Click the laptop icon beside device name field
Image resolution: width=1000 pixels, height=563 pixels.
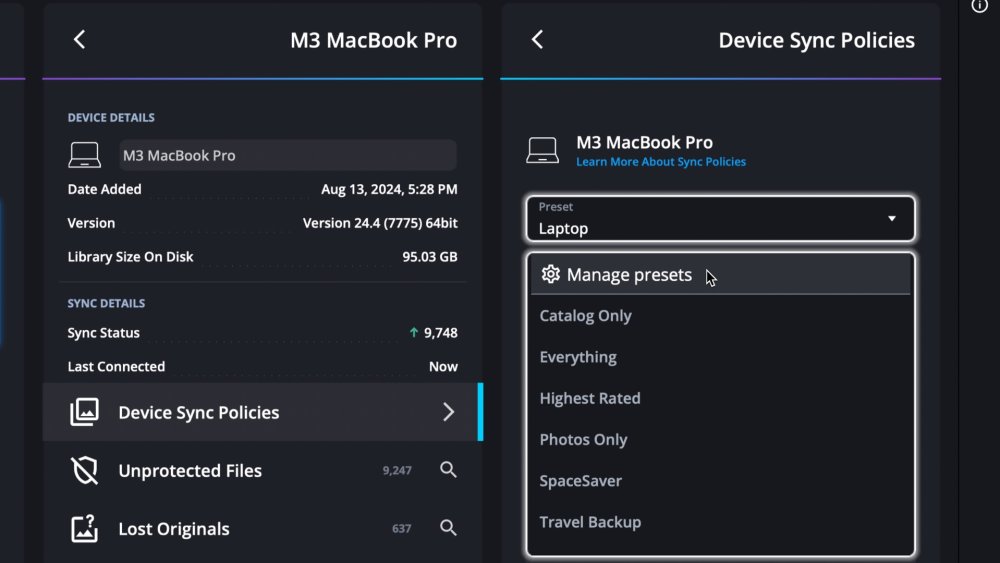pyautogui.click(x=85, y=156)
